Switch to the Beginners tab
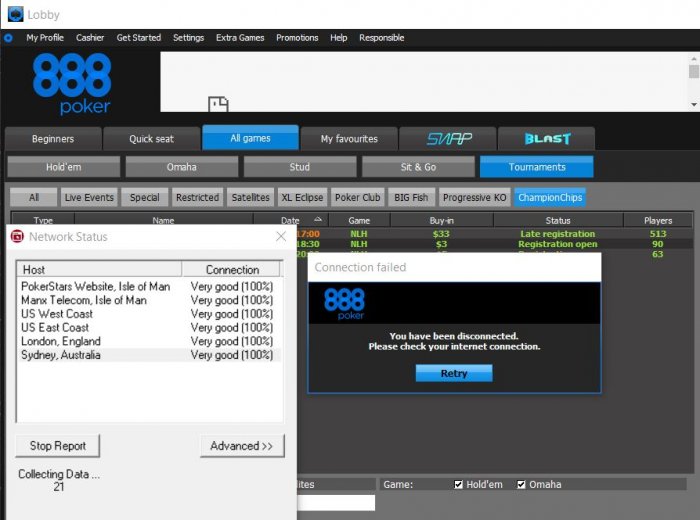 (53, 139)
